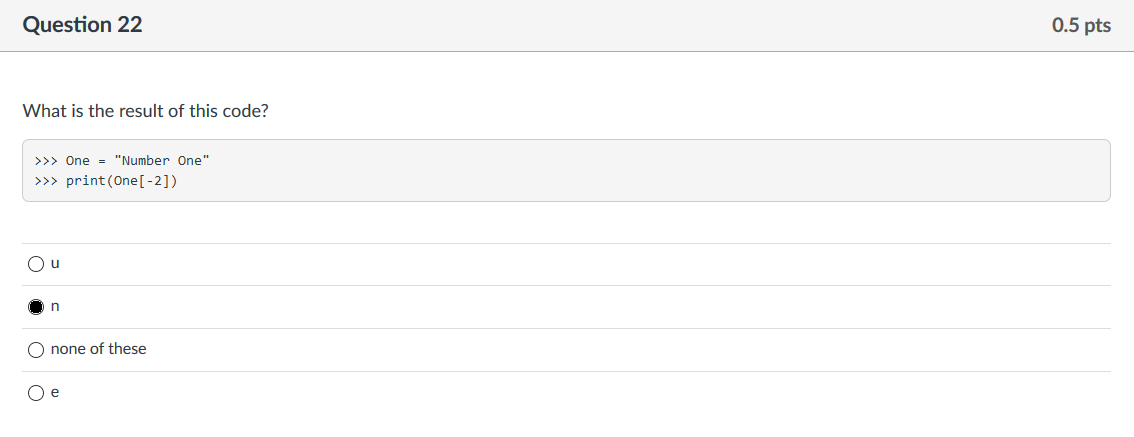Click the "u" answer label text
Screen dimensions: 1134x437
point(55,263)
